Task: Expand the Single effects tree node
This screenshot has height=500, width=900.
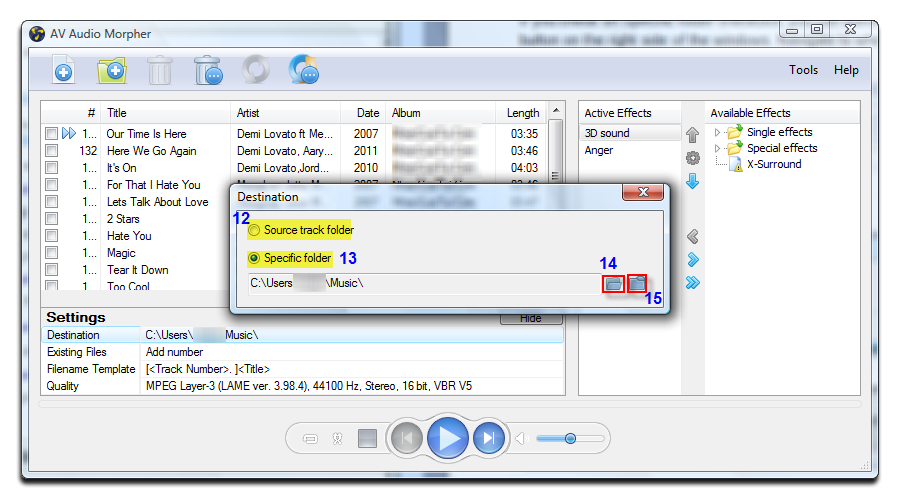Action: 717,132
